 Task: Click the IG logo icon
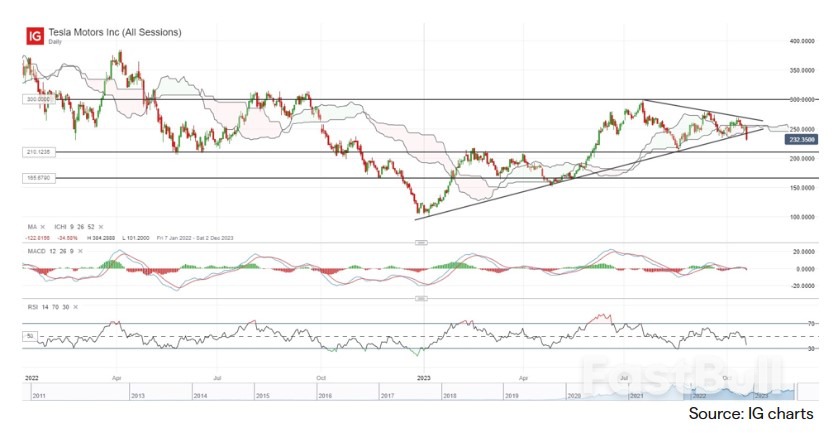coord(35,36)
